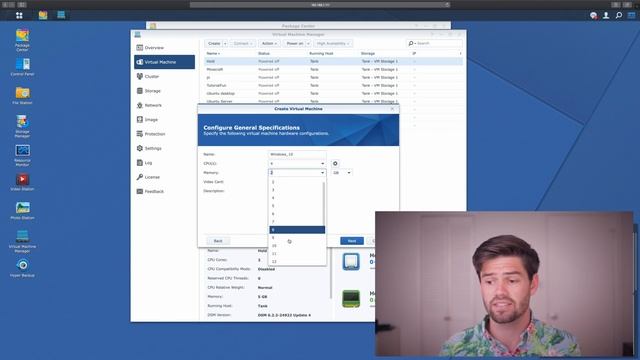
Task: Open the High Availability dropdown
Action: coord(333,43)
